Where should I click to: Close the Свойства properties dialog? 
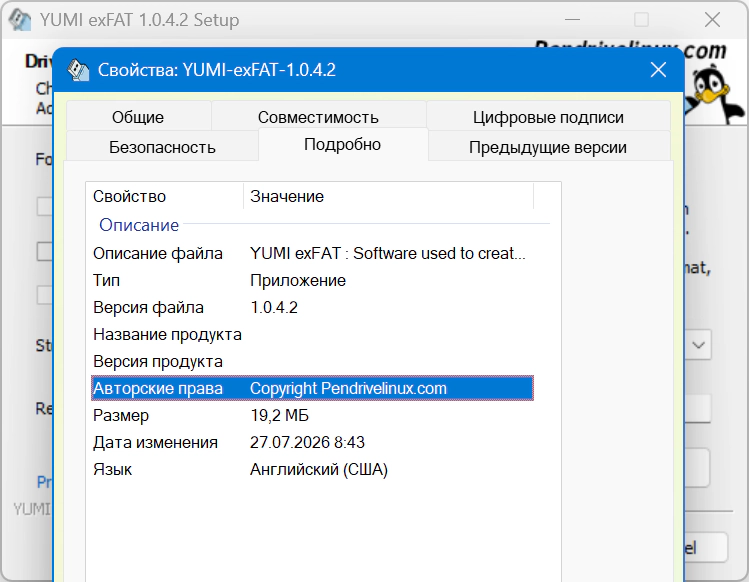(x=658, y=70)
